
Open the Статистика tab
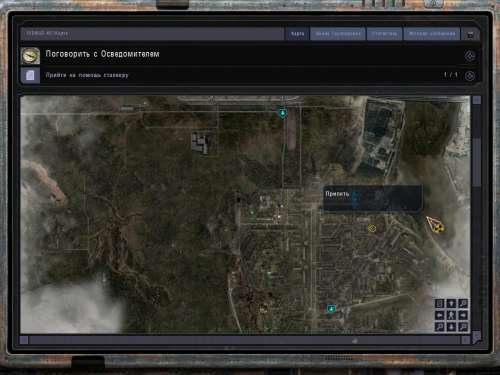[384, 34]
